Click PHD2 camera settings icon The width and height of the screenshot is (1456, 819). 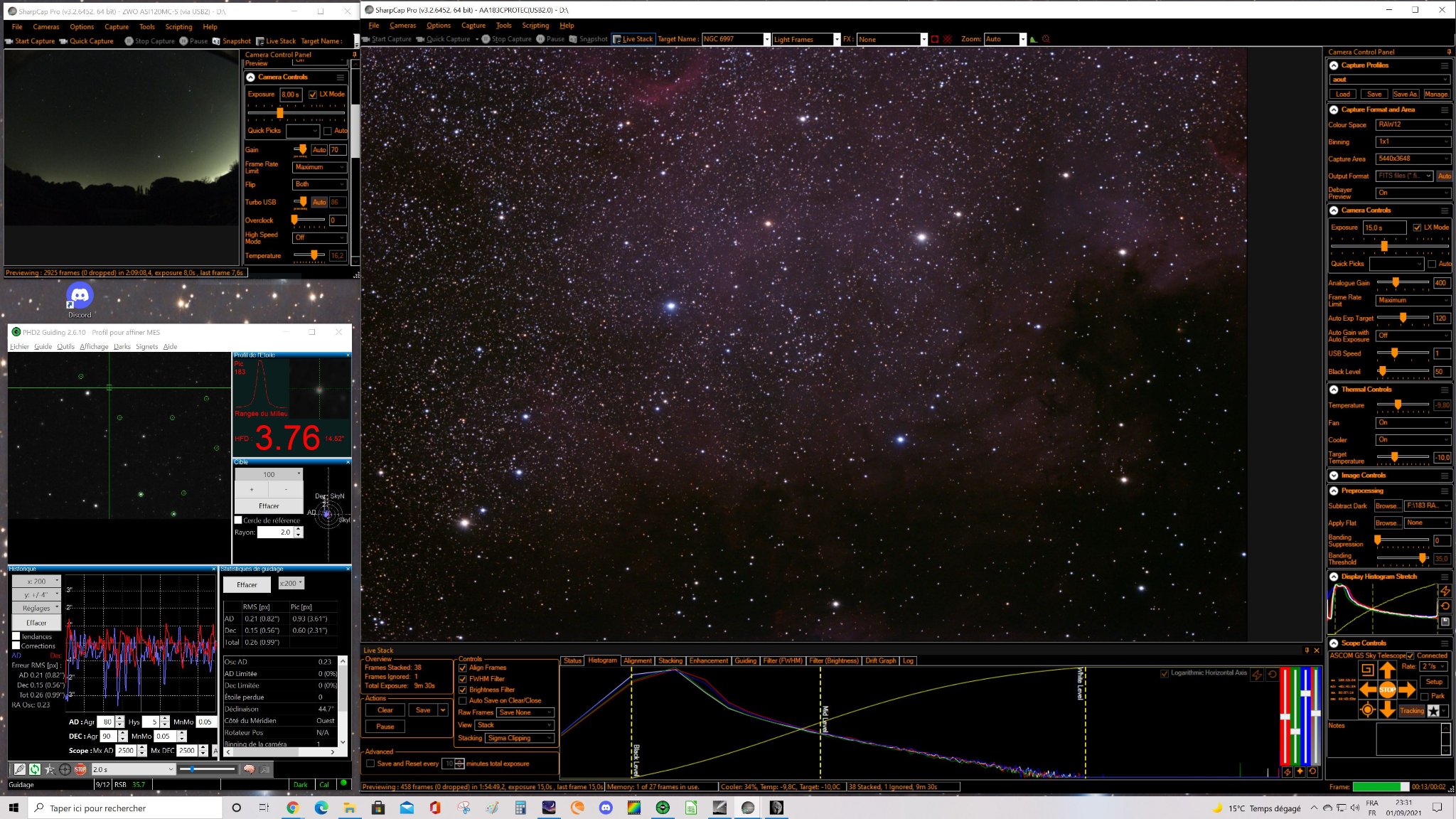click(x=264, y=769)
